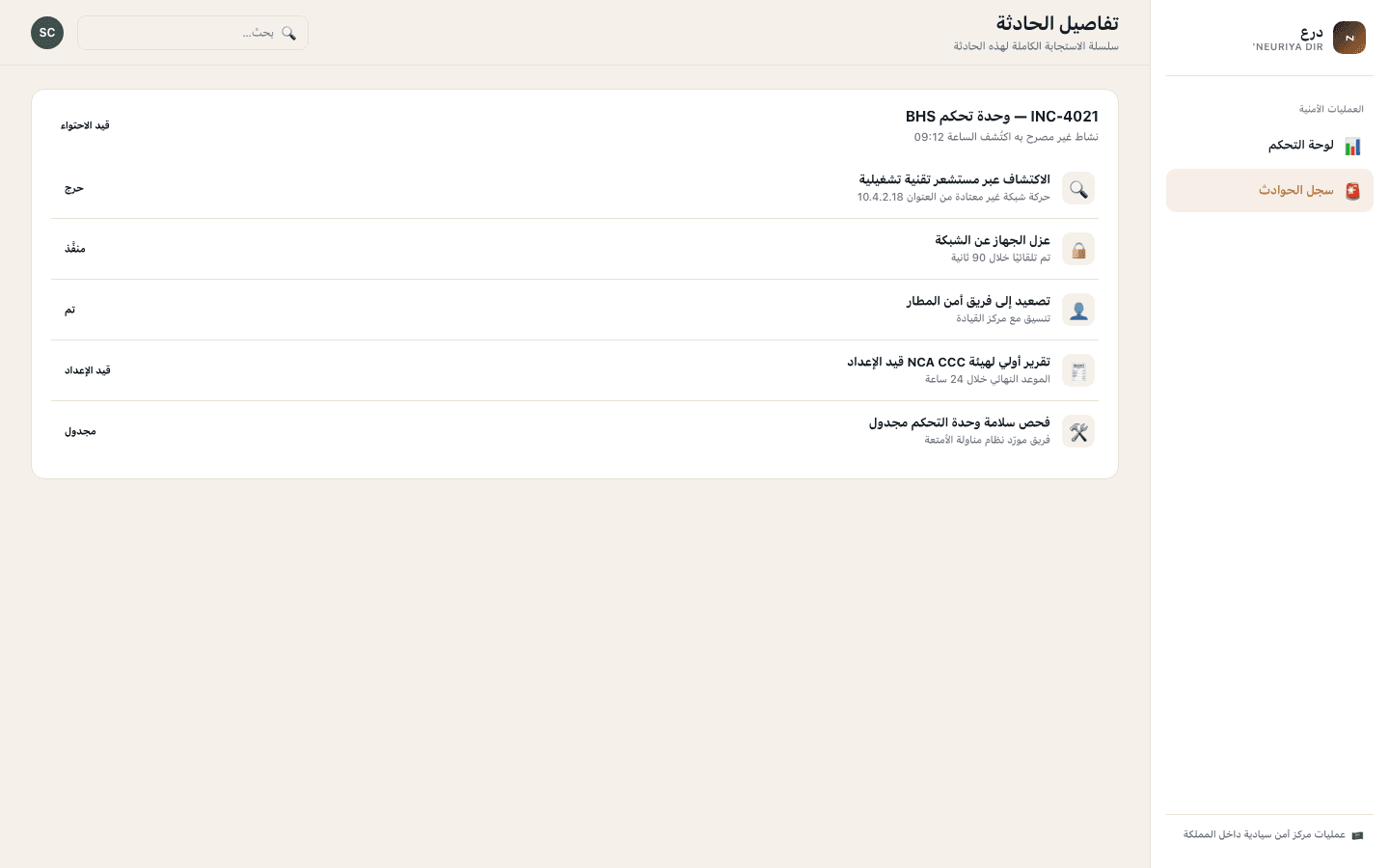Click the 10.4.2.18 address description line
The image size is (1389, 868).
tap(953, 197)
